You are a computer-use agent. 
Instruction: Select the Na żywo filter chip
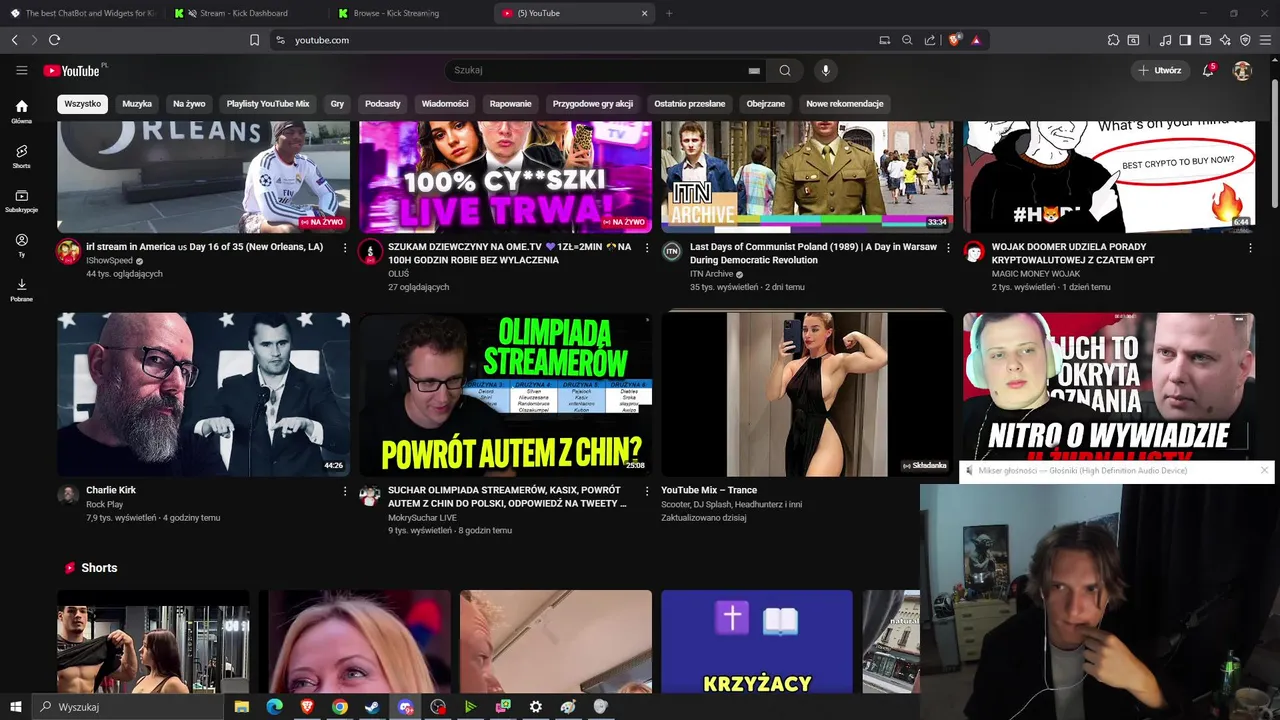click(x=189, y=103)
